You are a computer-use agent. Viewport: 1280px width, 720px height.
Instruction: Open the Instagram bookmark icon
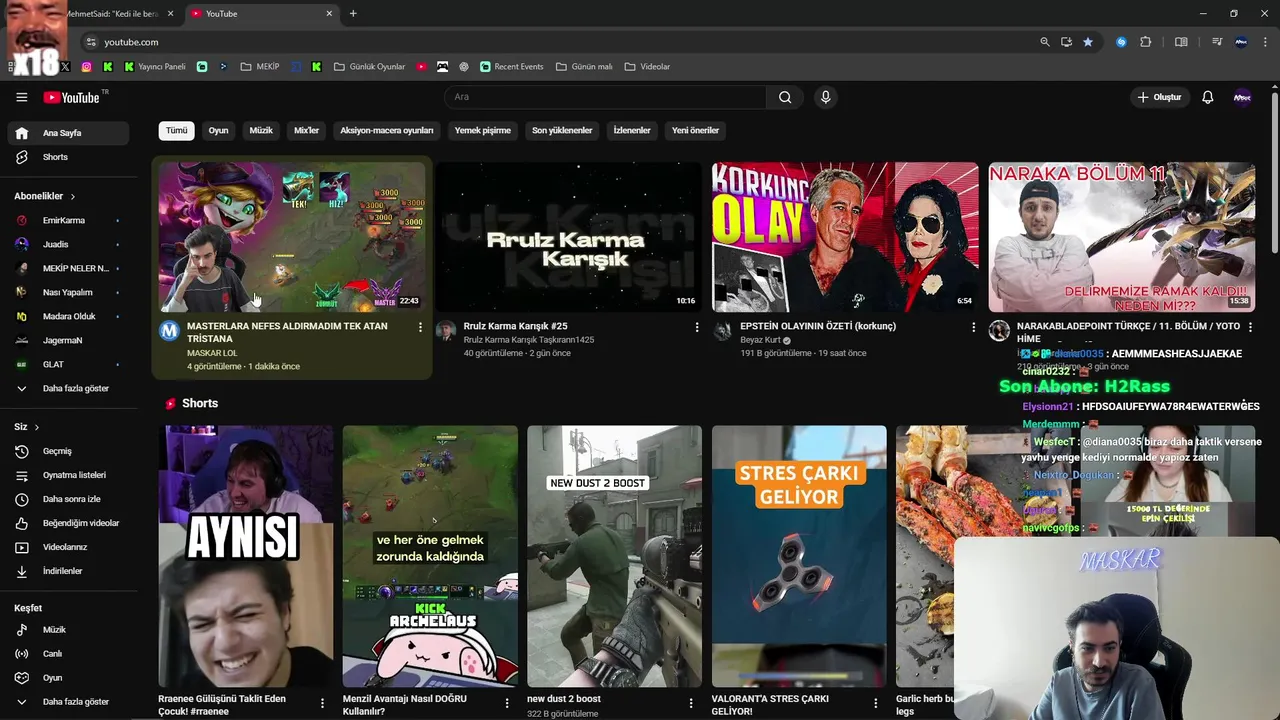pyautogui.click(x=87, y=67)
